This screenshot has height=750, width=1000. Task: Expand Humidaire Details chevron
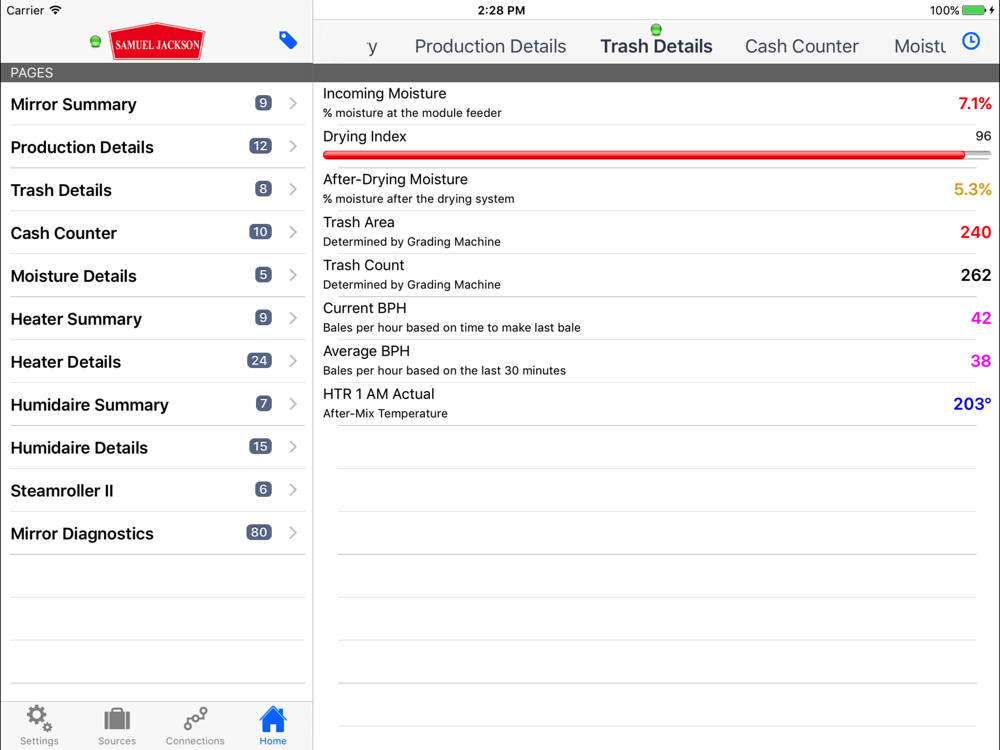[x=293, y=446]
